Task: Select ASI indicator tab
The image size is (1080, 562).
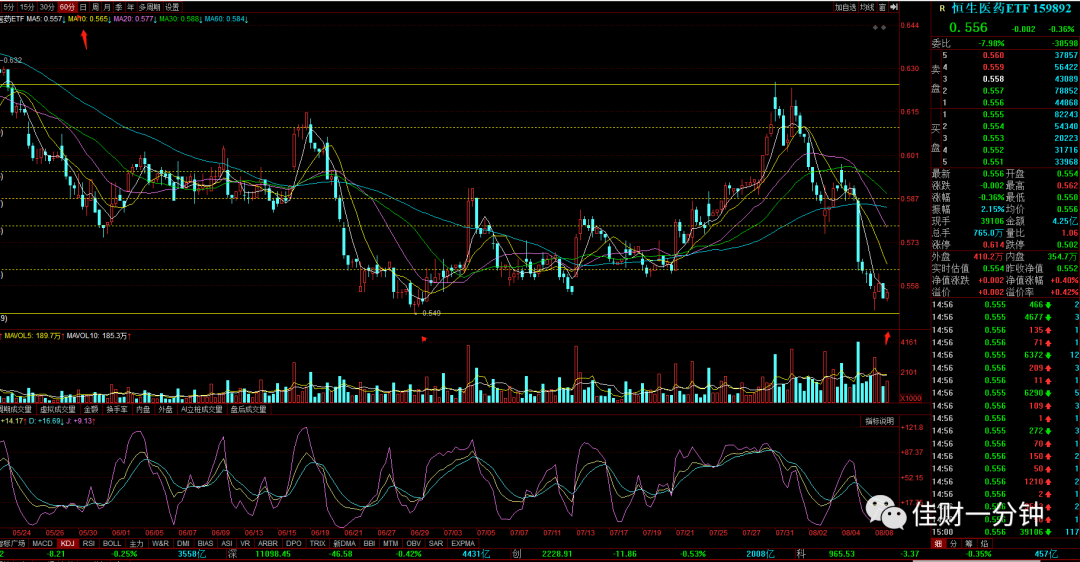Action: (227, 543)
